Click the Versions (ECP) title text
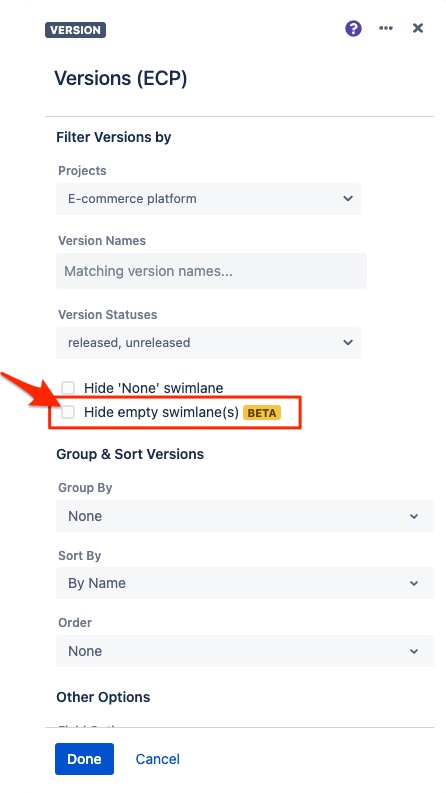Image resolution: width=446 pixels, height=793 pixels. [x=121, y=78]
